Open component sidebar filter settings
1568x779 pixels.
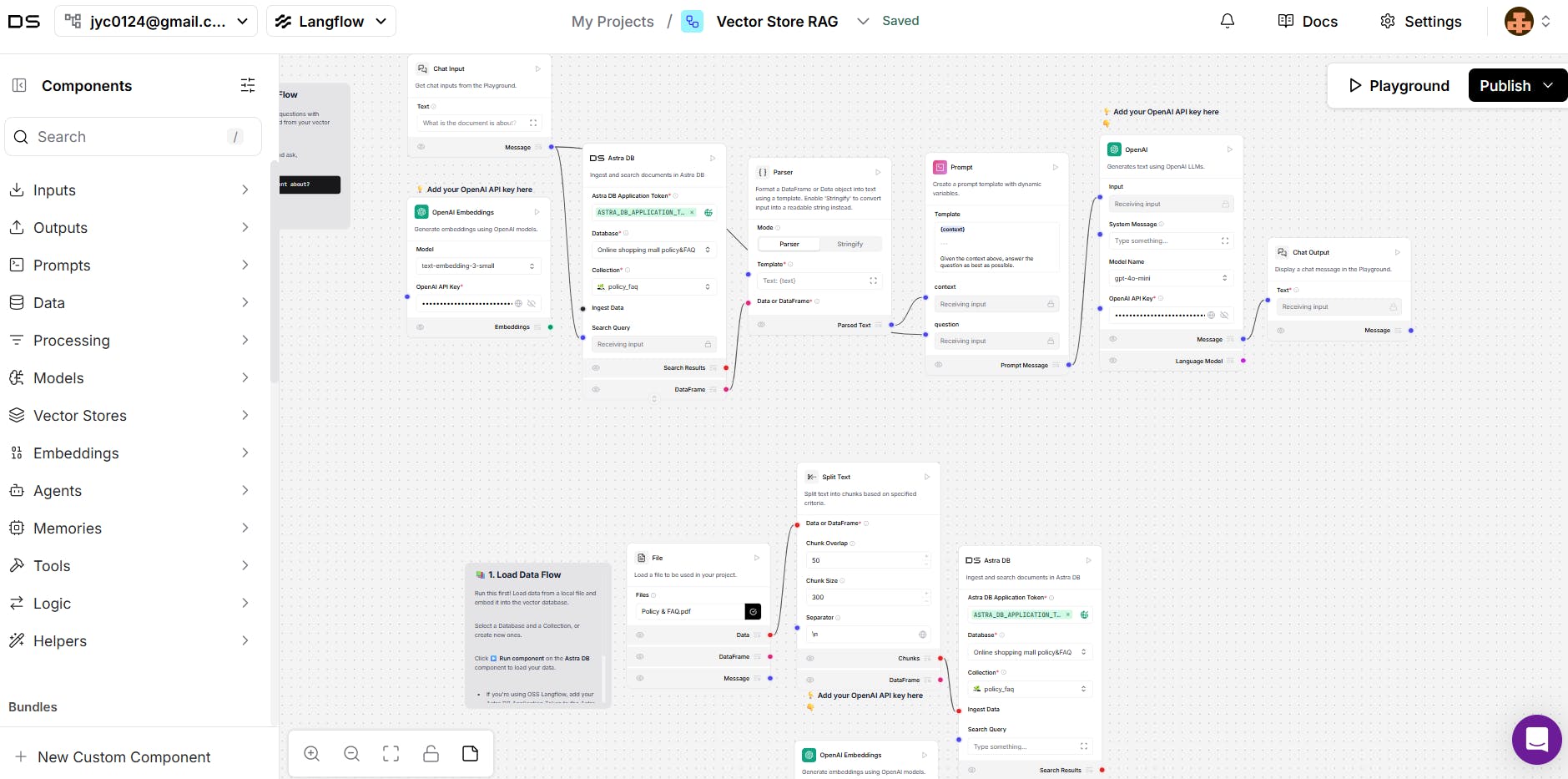click(x=248, y=85)
